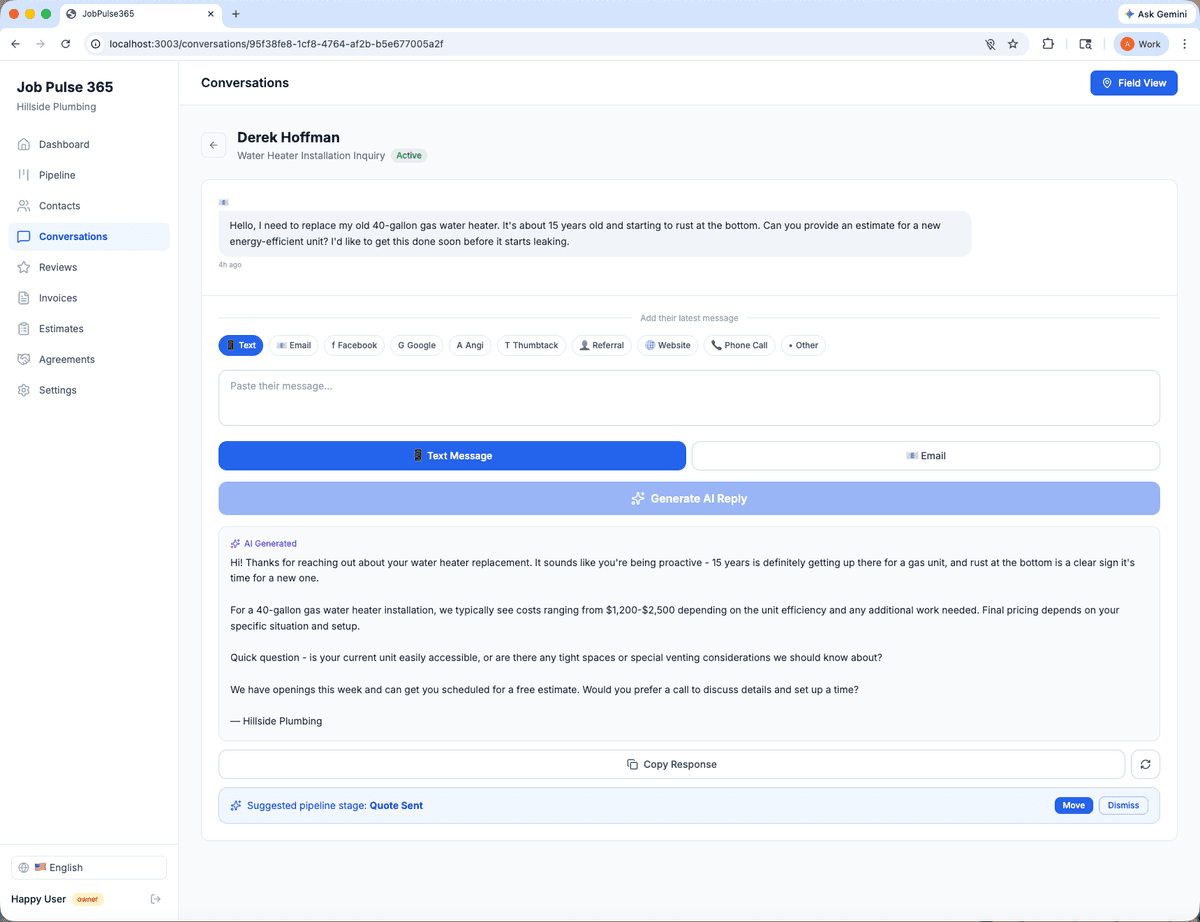1200x922 pixels.
Task: Open the Reviews section star icon
Action: [x=23, y=267]
